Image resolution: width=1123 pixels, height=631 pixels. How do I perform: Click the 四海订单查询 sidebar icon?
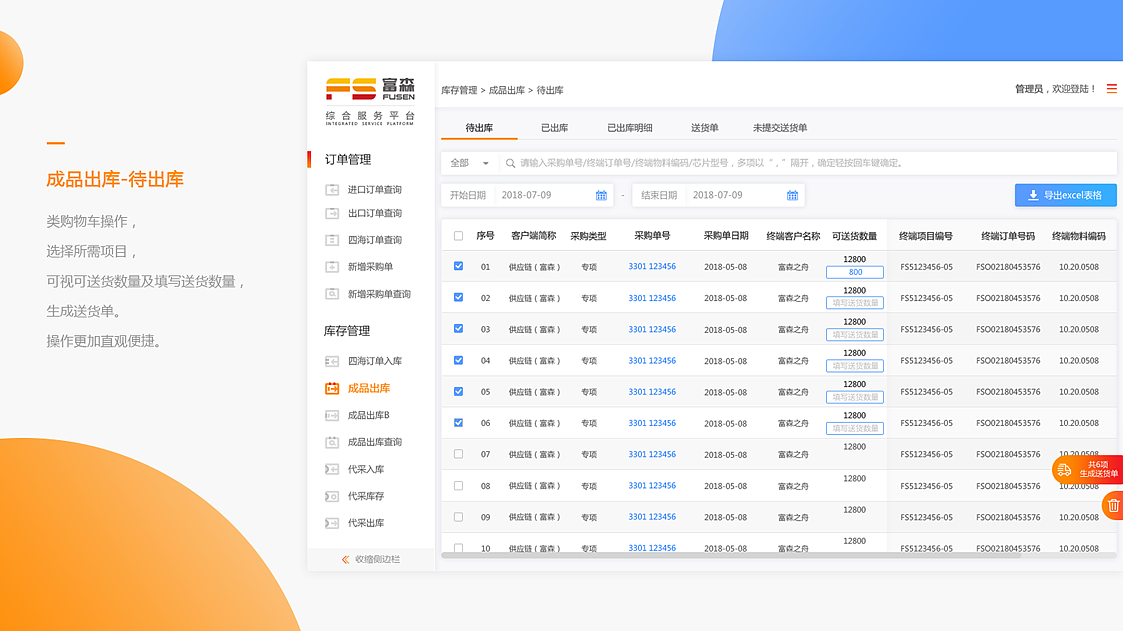pos(332,240)
